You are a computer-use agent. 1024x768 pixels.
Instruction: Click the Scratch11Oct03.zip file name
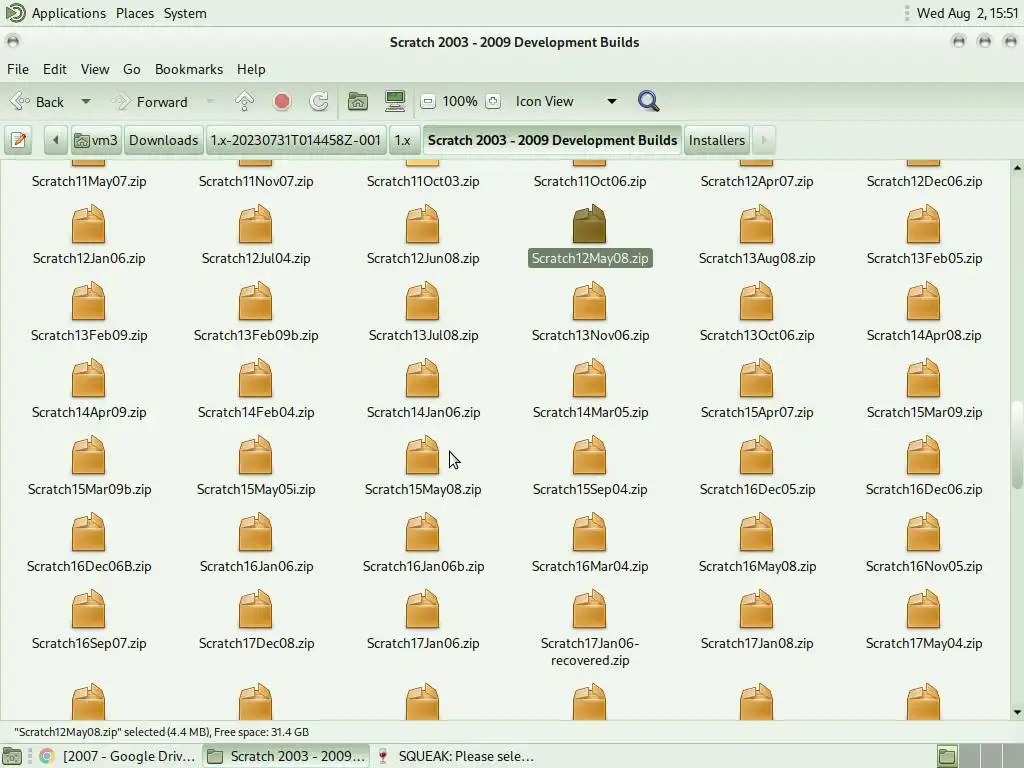pyautogui.click(x=423, y=181)
